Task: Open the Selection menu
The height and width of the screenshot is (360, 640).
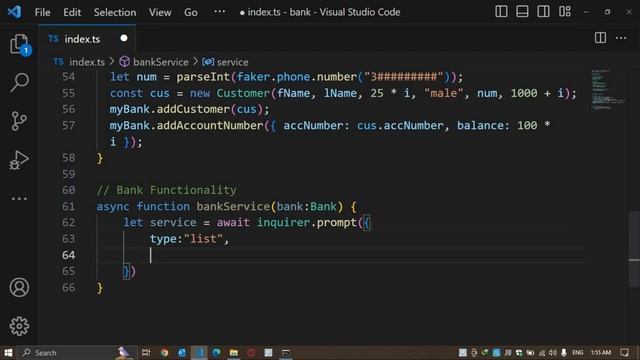Action: [x=115, y=12]
